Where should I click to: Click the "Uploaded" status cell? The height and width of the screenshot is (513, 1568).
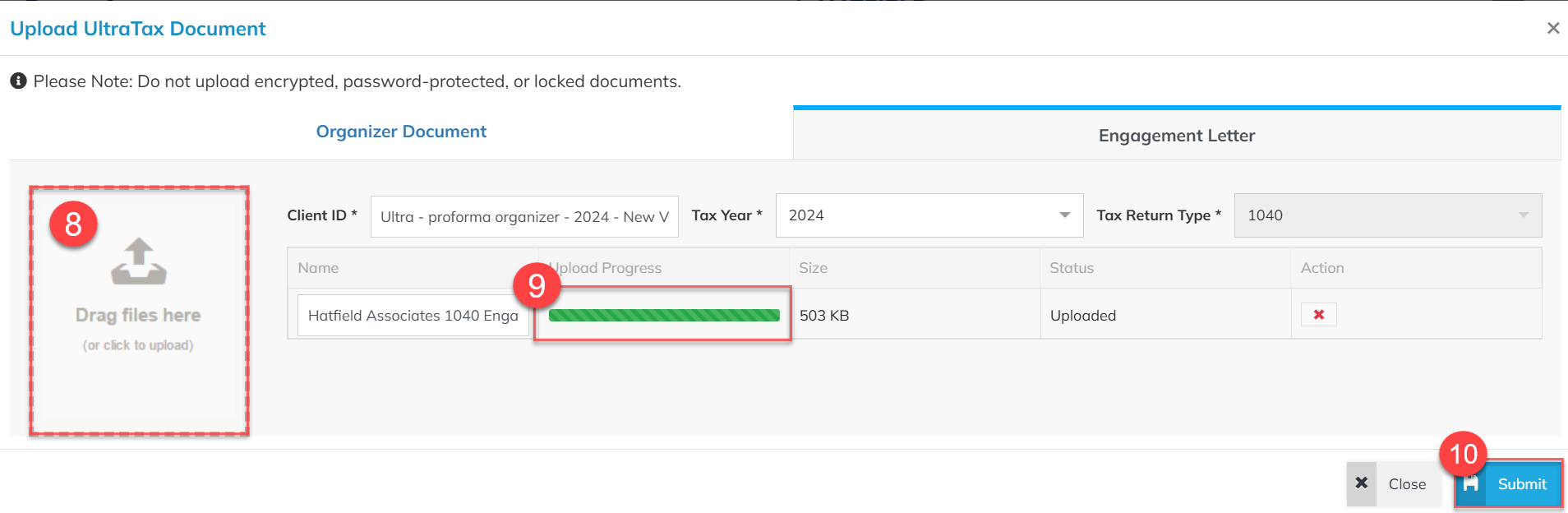(1082, 316)
